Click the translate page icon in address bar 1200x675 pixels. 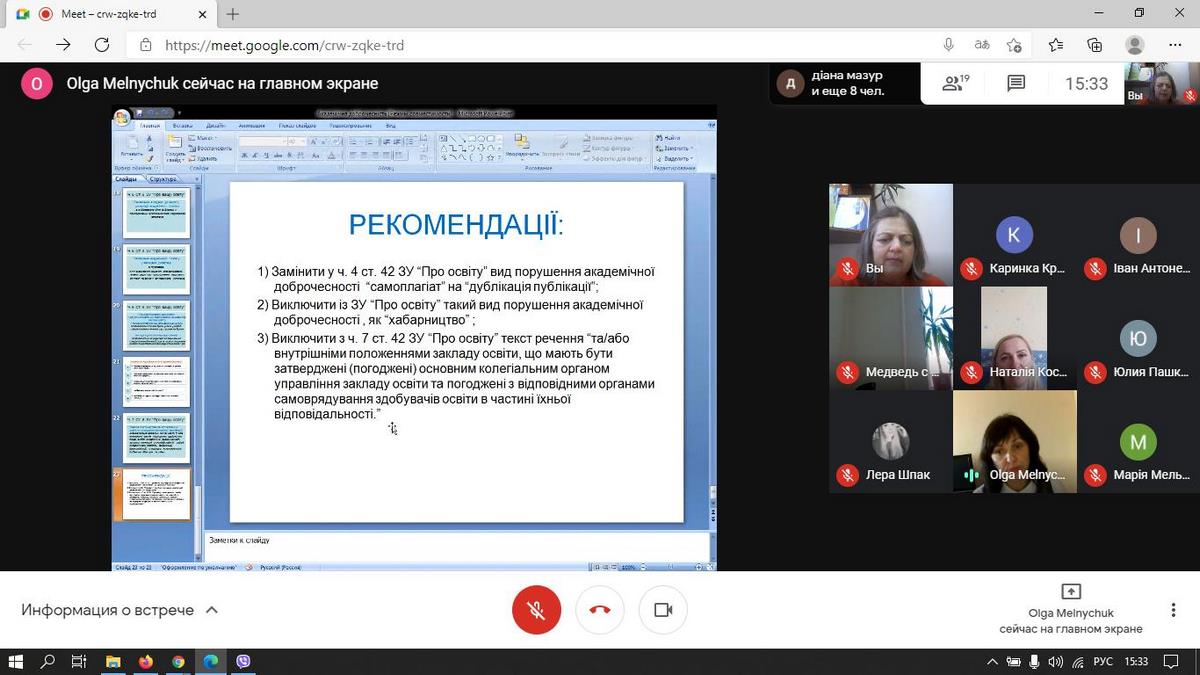(x=982, y=45)
